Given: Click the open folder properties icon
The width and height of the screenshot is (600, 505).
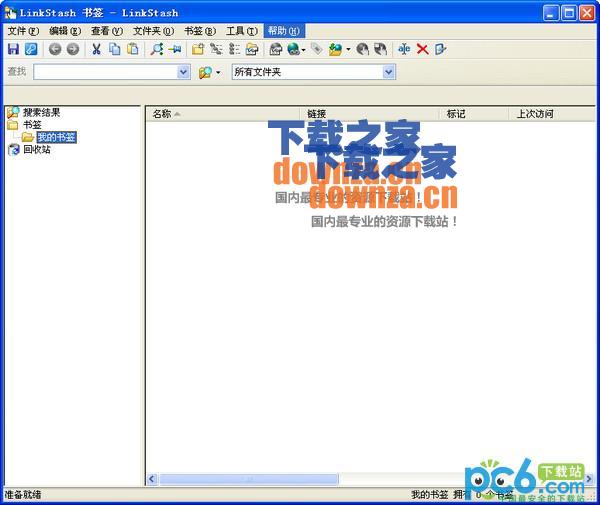Looking at the screenshot, I should tap(252, 49).
